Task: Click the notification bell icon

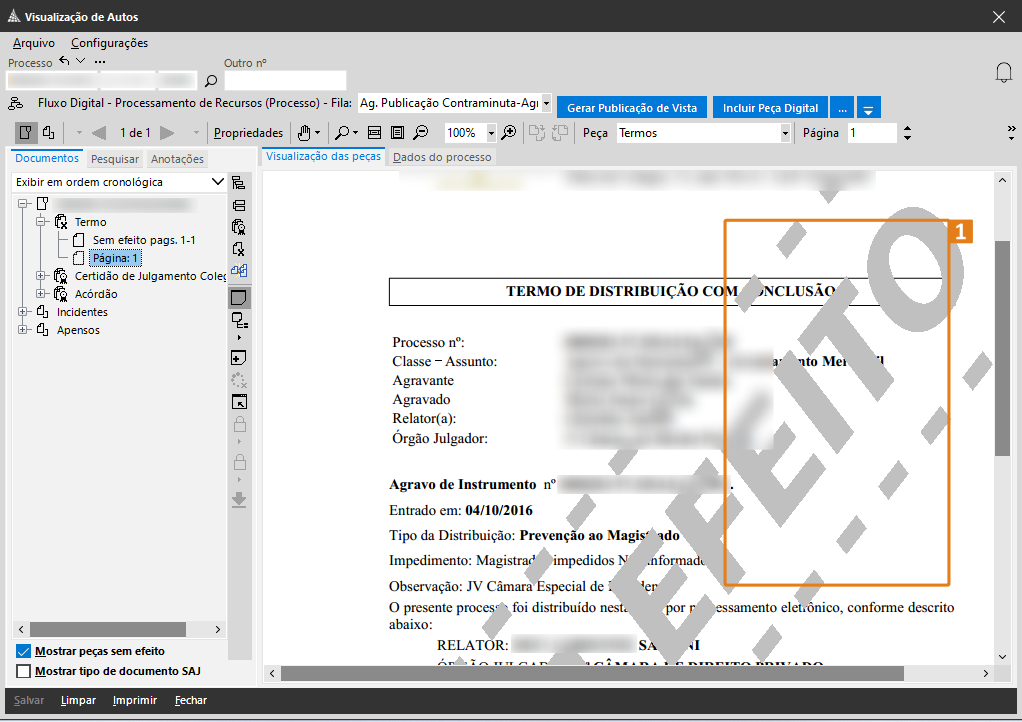Action: 1004,72
